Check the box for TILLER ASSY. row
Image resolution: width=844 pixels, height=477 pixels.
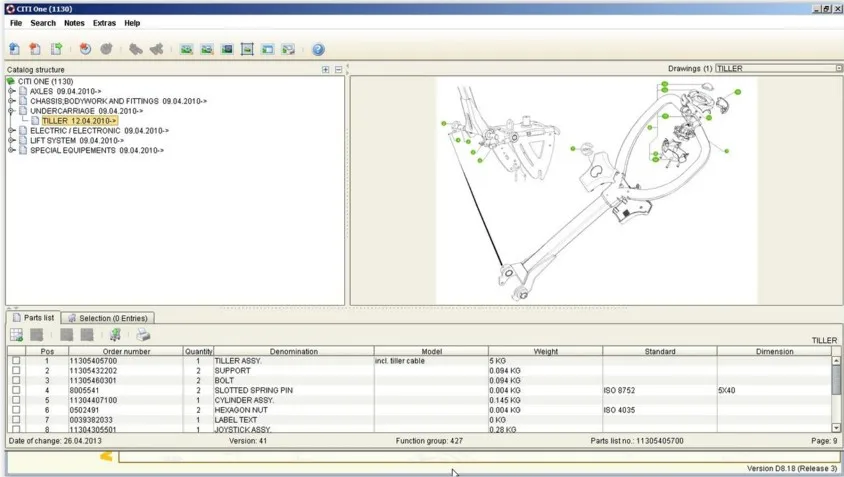tap(16, 361)
